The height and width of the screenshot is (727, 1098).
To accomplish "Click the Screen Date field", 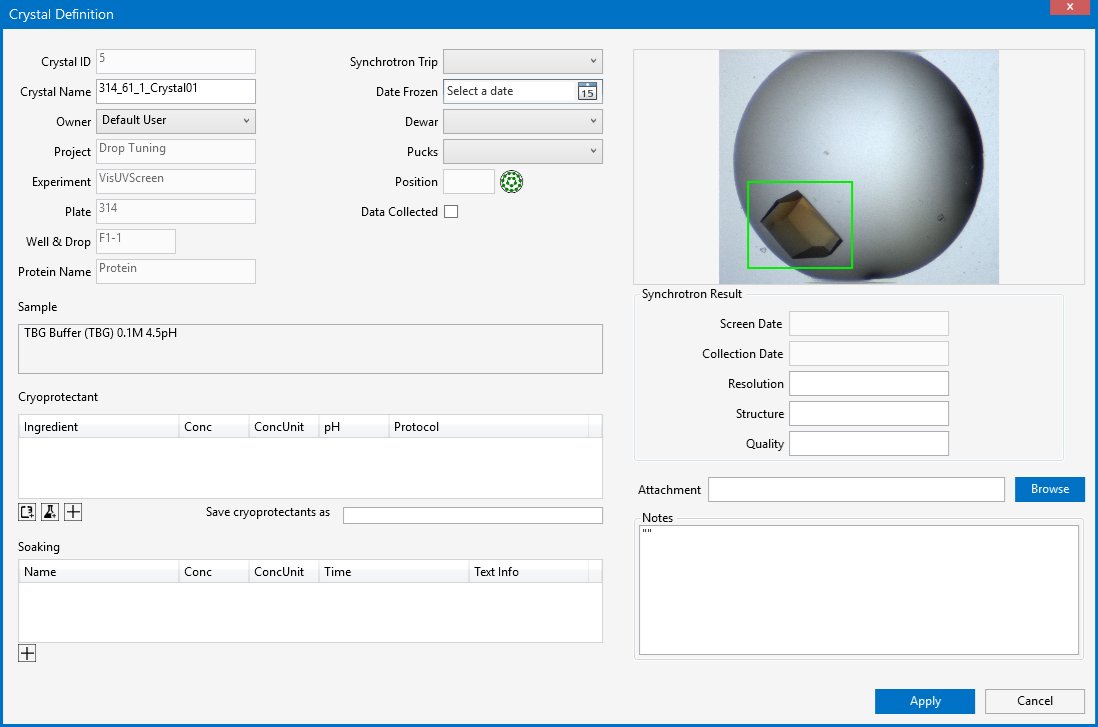I will coord(868,324).
